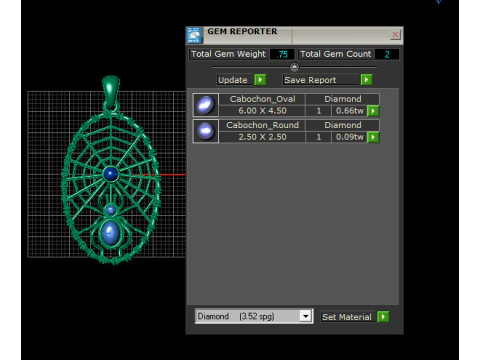480x360 pixels.
Task: Click the Gem Reporter title bar icon
Action: tap(194, 35)
